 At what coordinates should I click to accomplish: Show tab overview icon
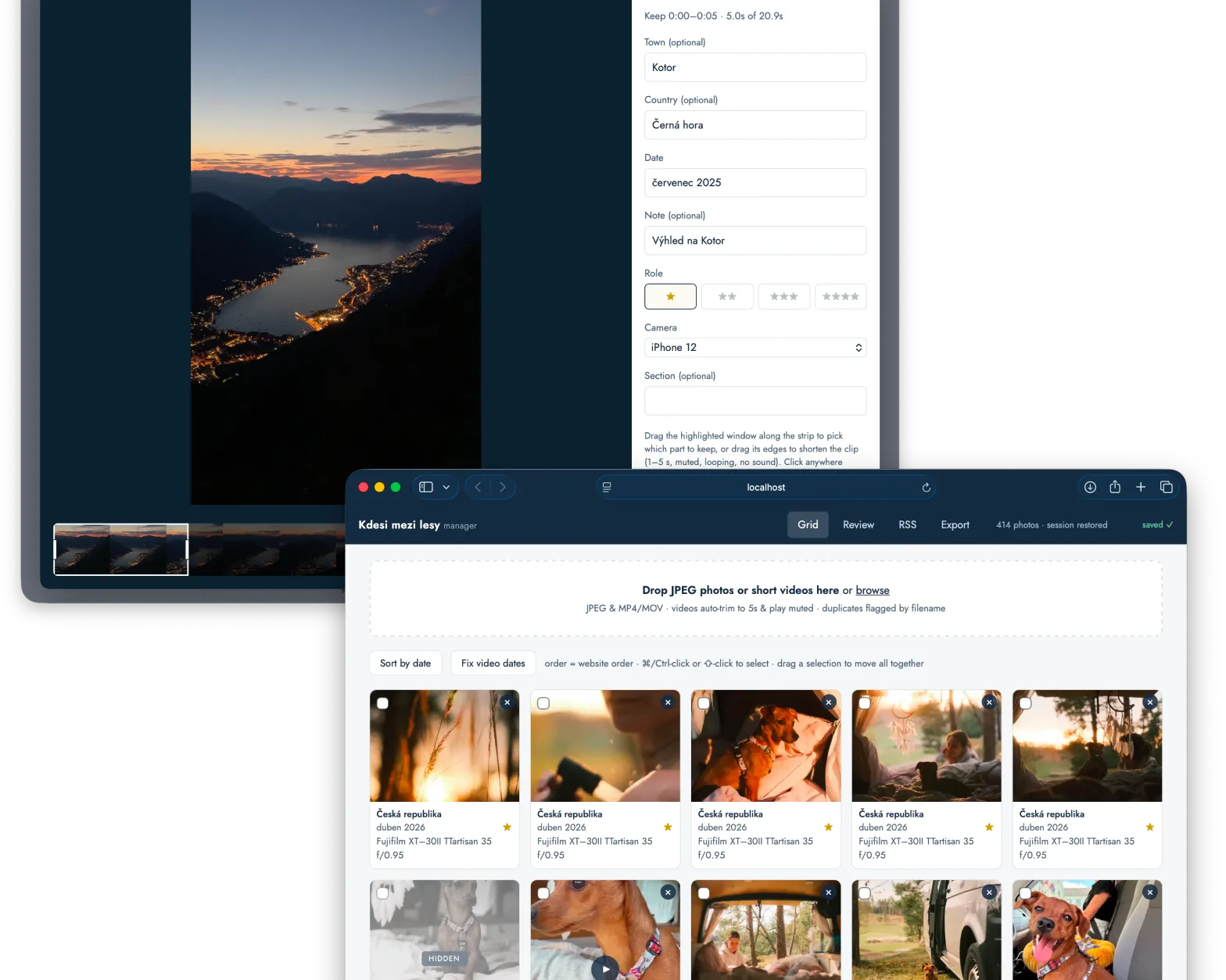click(x=1167, y=487)
